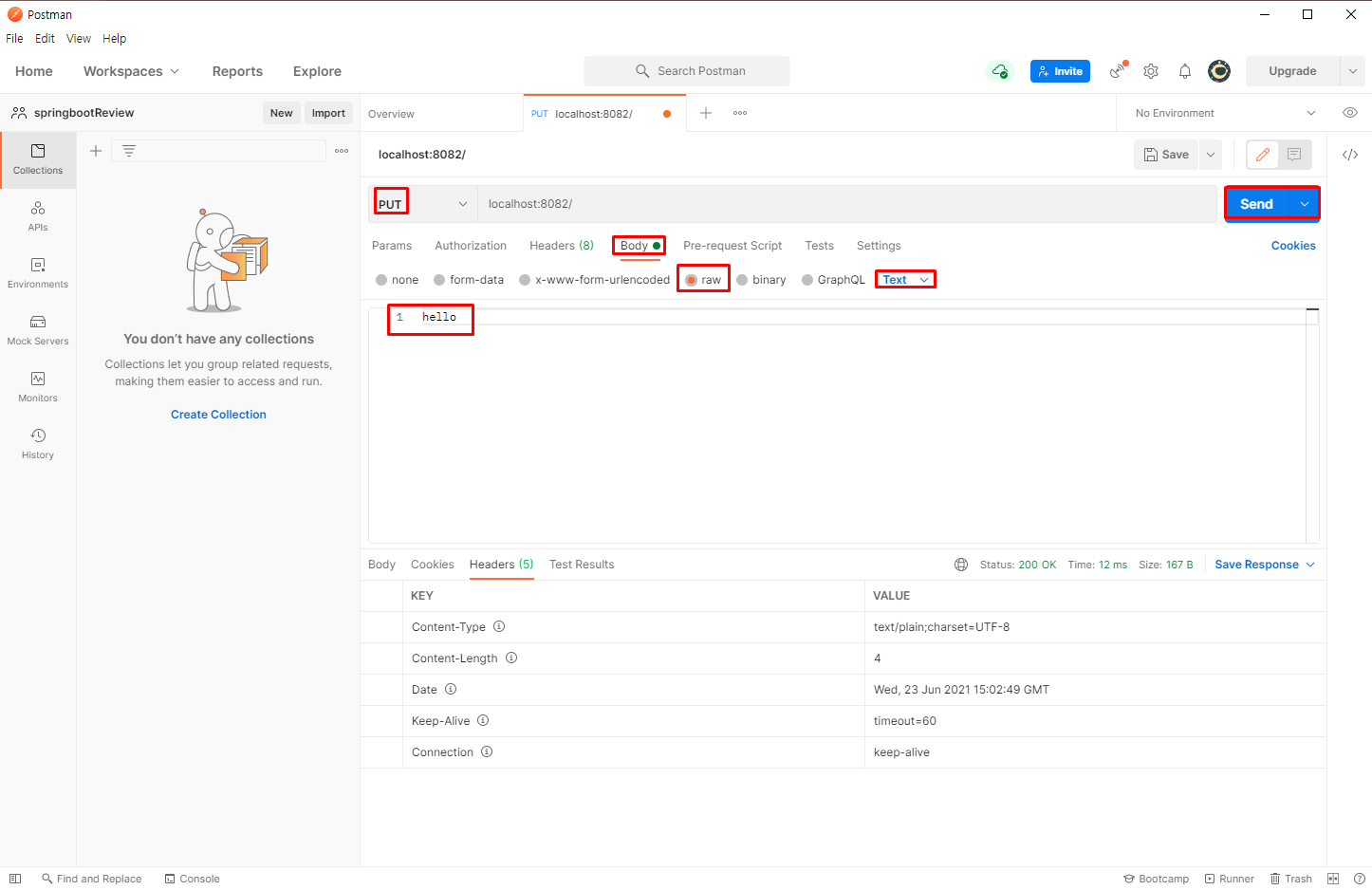Create a new collection with plus icon

[x=96, y=151]
